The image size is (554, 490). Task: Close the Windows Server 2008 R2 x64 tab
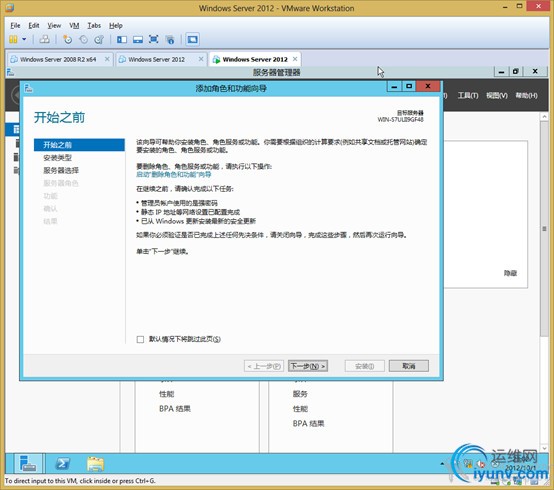[x=107, y=59]
